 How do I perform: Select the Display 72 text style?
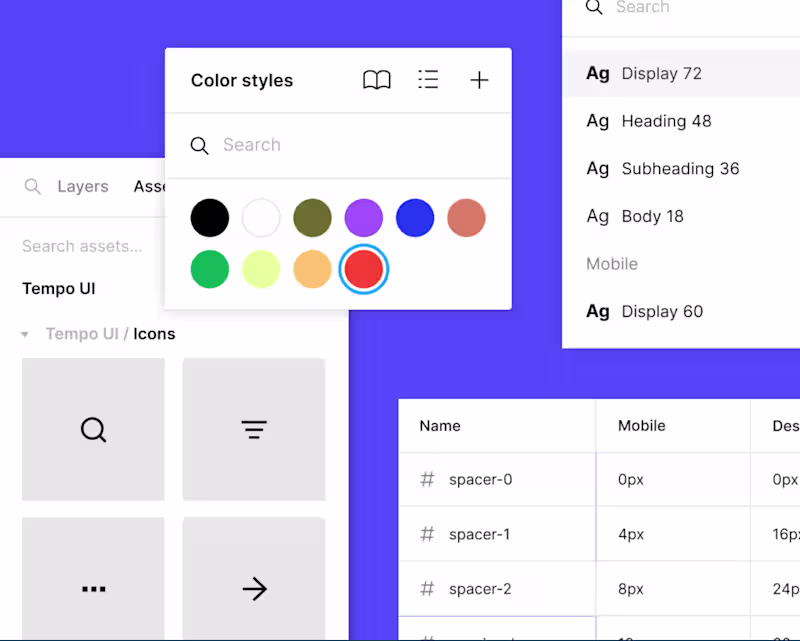(664, 73)
